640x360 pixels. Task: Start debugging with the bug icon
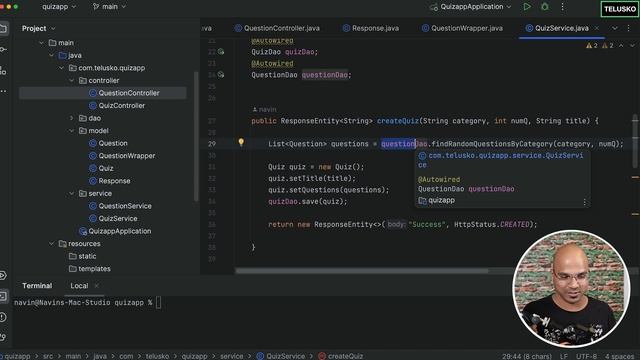coord(545,7)
